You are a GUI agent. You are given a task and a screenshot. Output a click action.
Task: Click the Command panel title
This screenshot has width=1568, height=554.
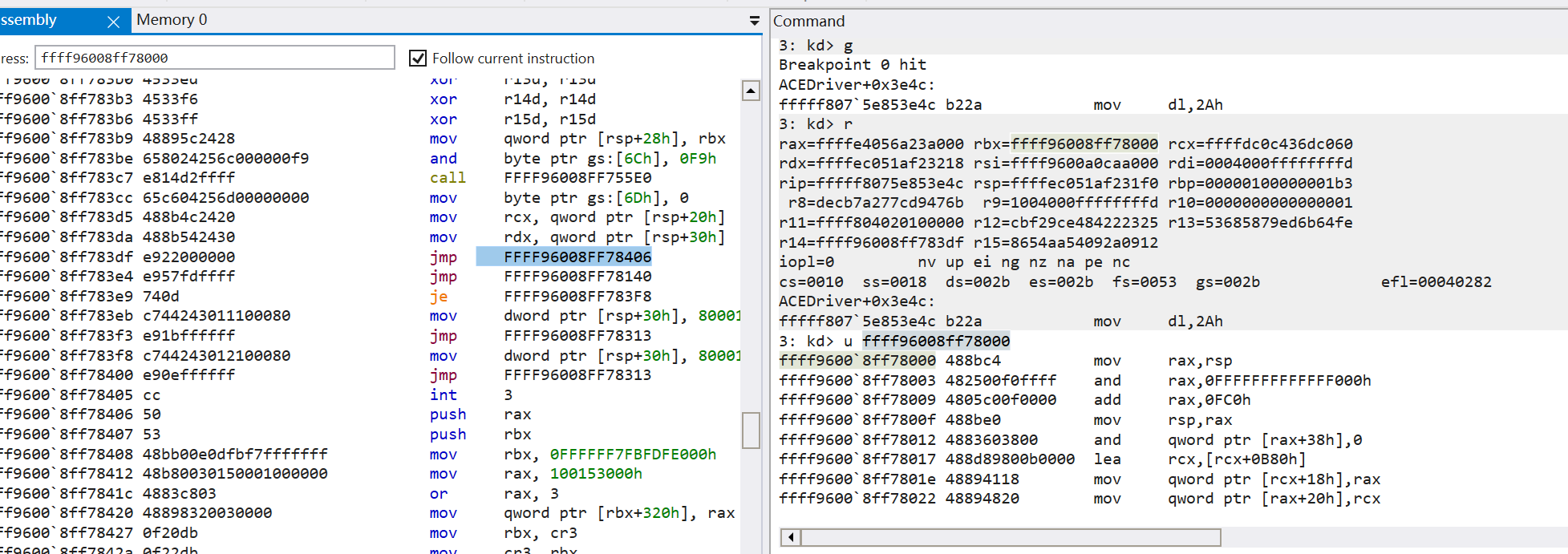tap(808, 22)
